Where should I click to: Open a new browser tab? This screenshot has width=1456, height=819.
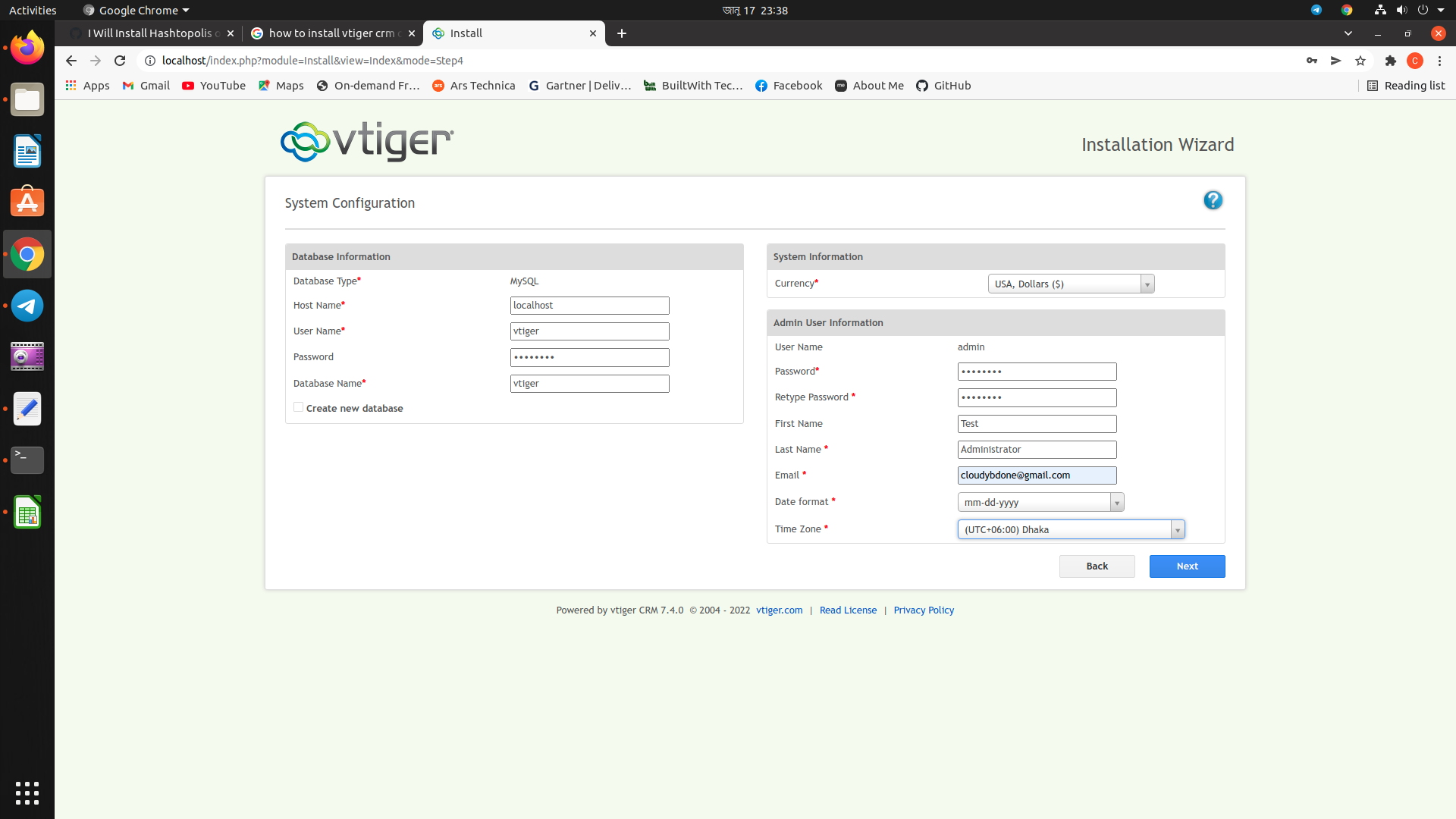622,33
